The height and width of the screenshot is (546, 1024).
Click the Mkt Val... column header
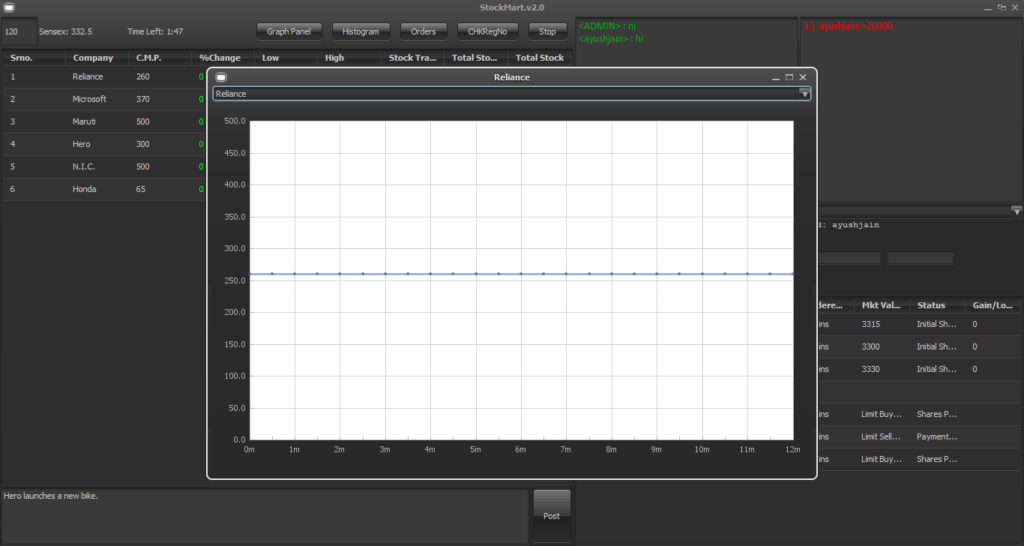tap(880, 305)
